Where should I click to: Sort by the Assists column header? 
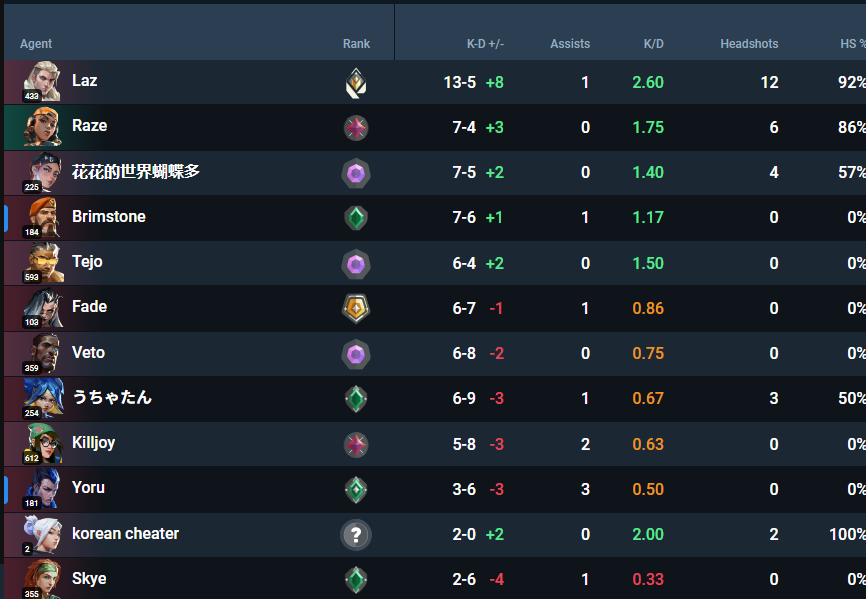(x=570, y=44)
